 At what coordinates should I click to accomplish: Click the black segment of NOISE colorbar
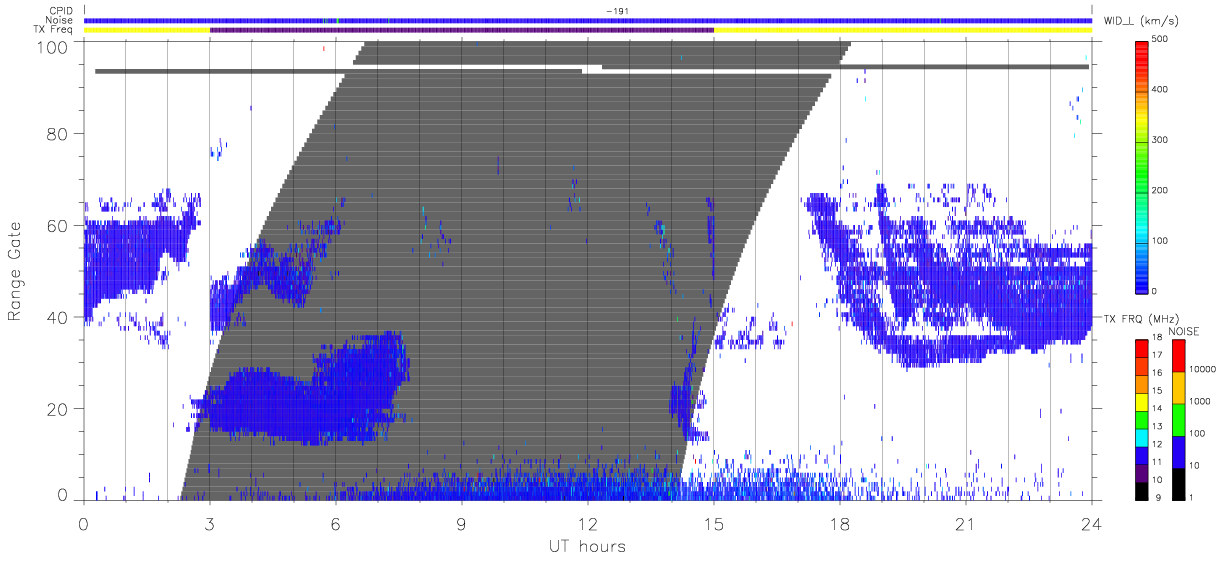tap(1181, 482)
